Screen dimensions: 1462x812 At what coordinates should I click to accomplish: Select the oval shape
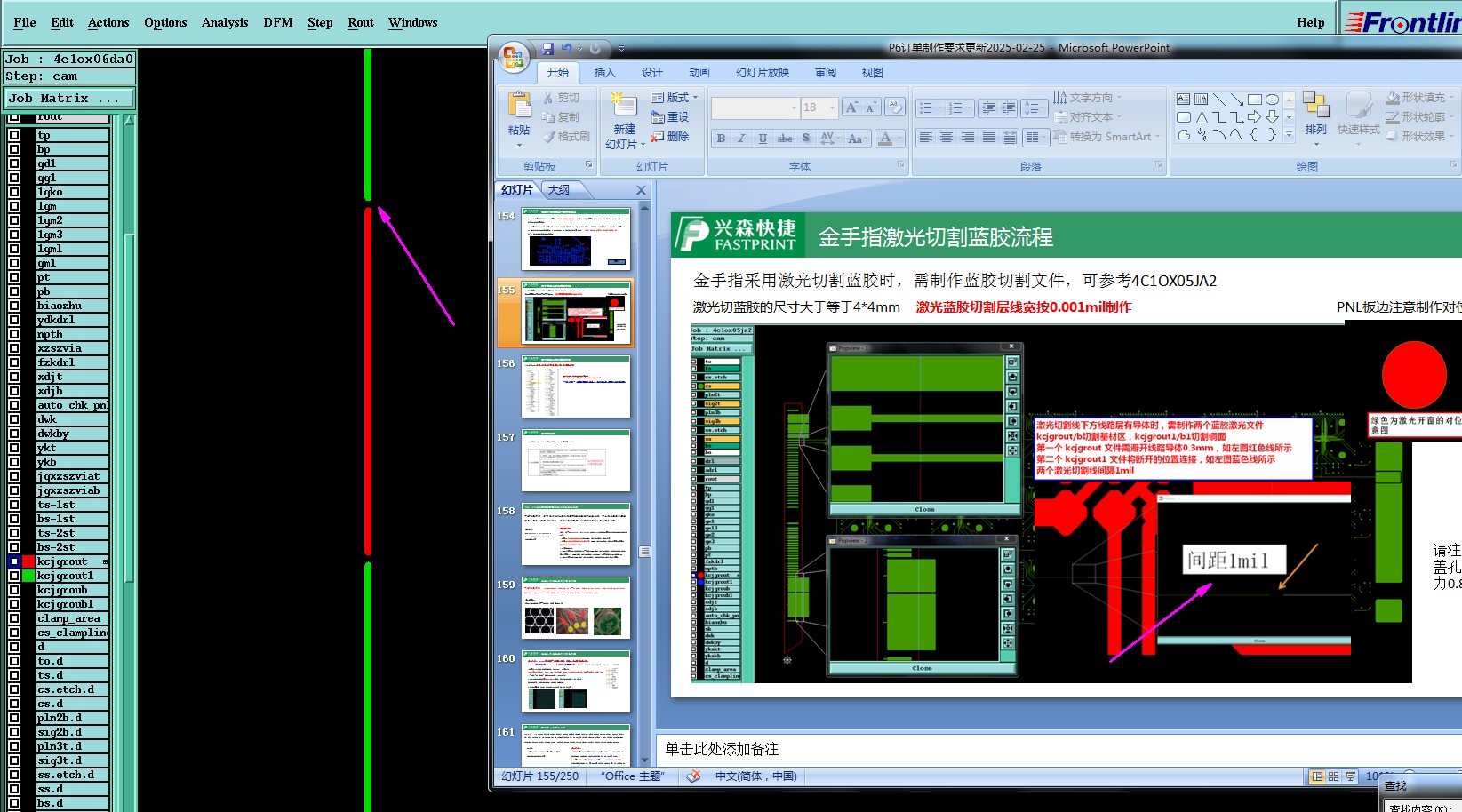pos(1272,100)
